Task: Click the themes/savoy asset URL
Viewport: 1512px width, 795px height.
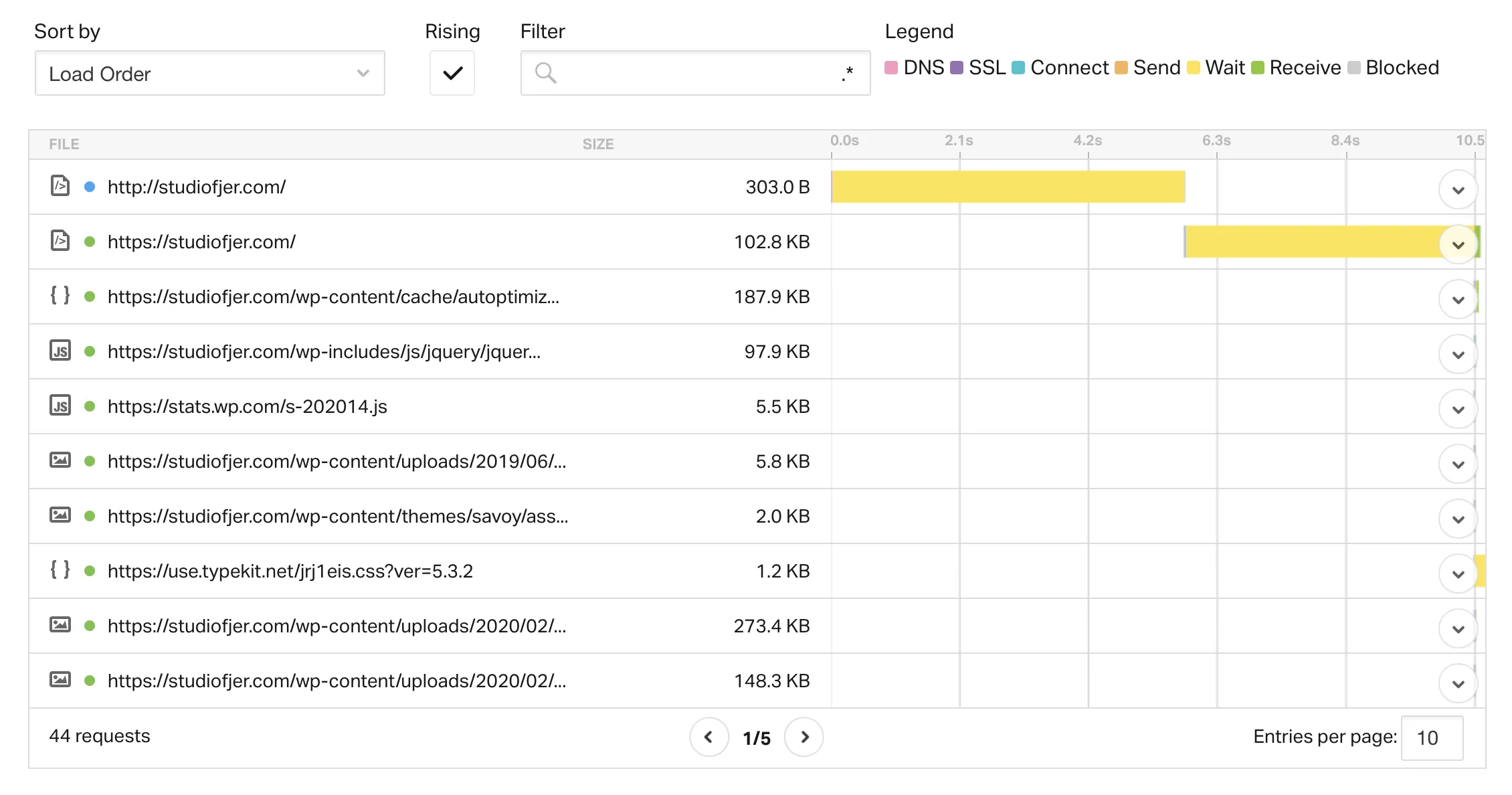Action: pos(338,516)
